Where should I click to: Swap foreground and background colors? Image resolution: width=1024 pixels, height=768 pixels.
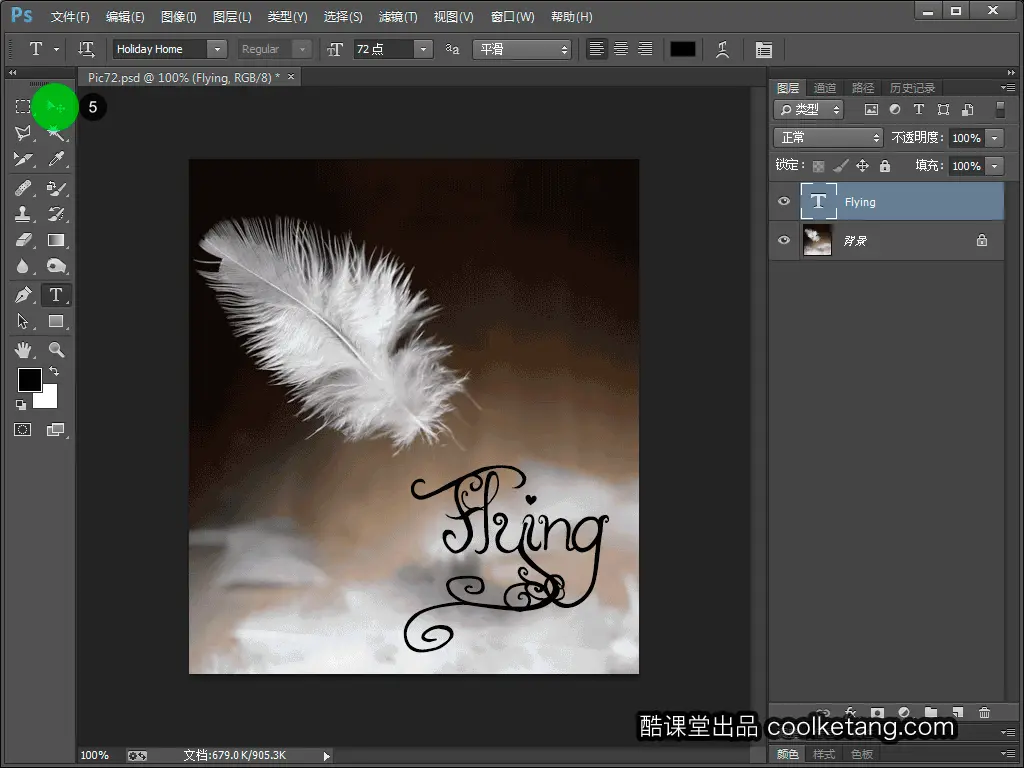54,371
